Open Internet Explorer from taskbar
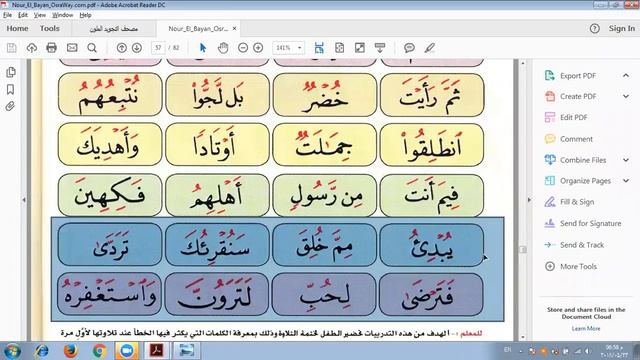The image size is (640, 360). click(41, 351)
